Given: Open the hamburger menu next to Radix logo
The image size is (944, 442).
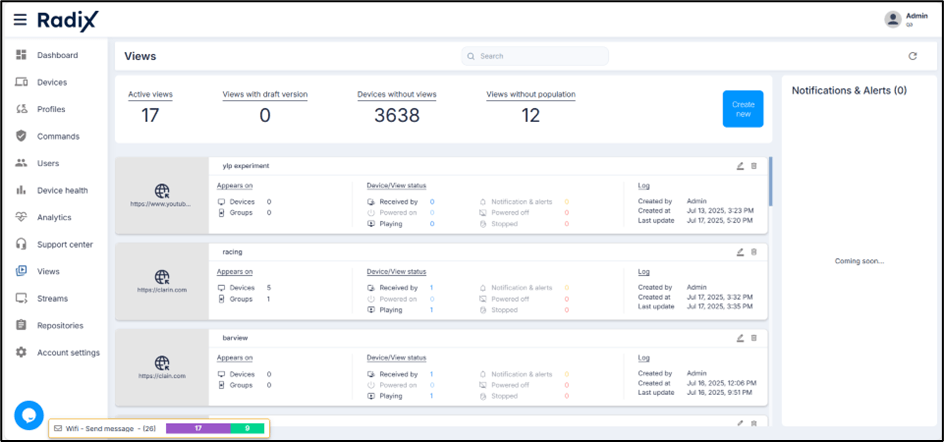Looking at the screenshot, I should 20,20.
